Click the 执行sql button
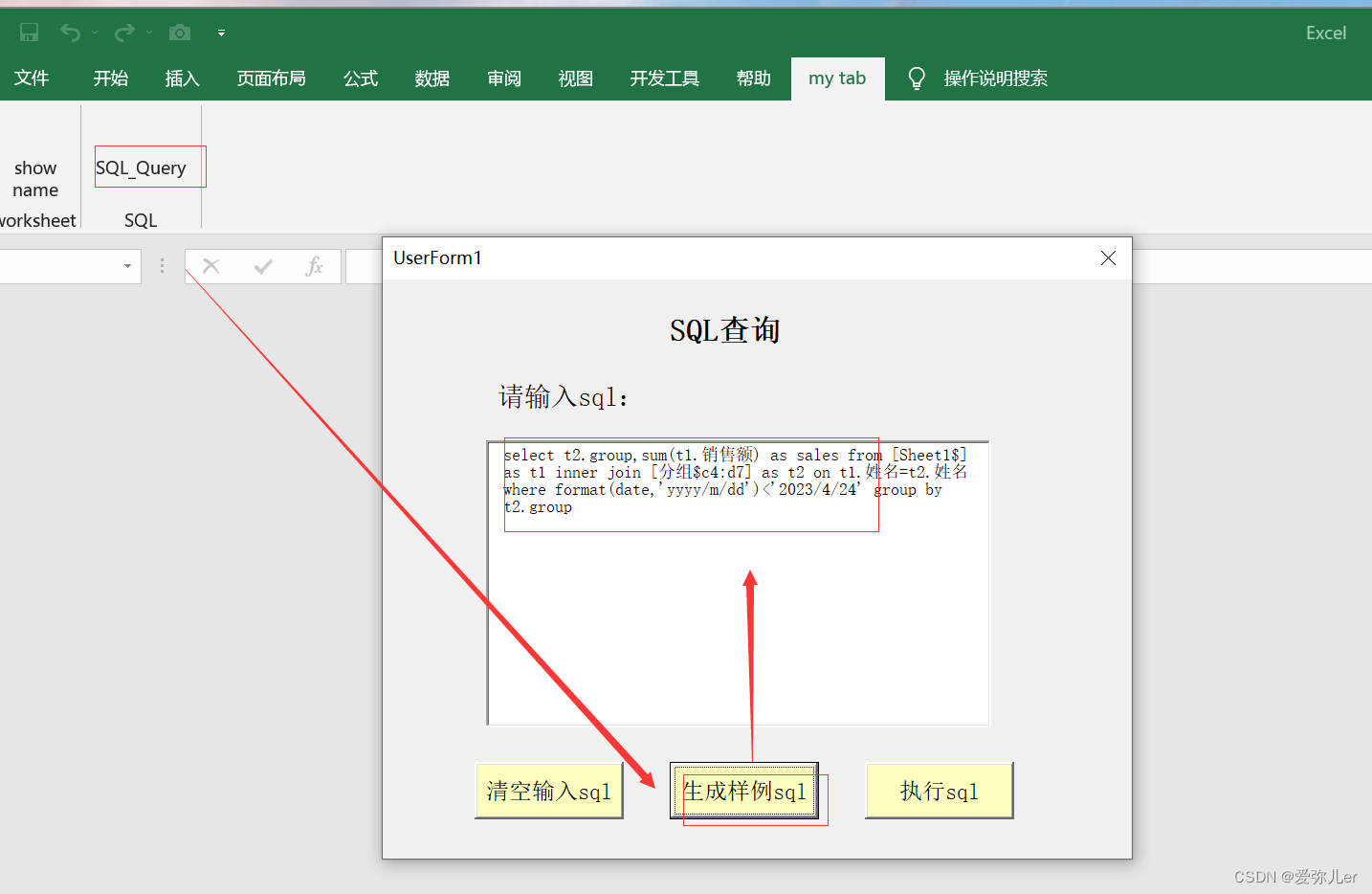Image resolution: width=1372 pixels, height=894 pixels. coord(939,791)
